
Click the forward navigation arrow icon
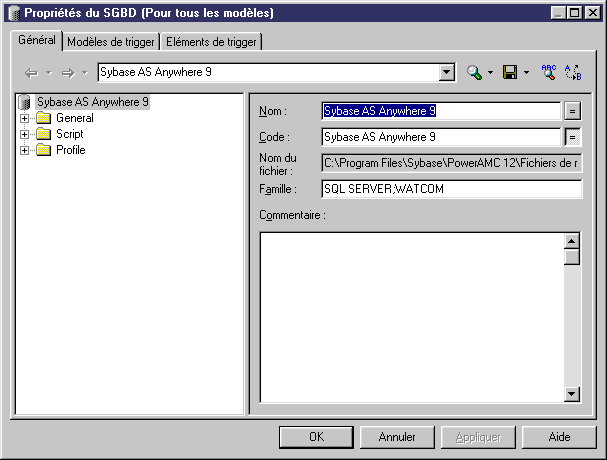(68, 73)
